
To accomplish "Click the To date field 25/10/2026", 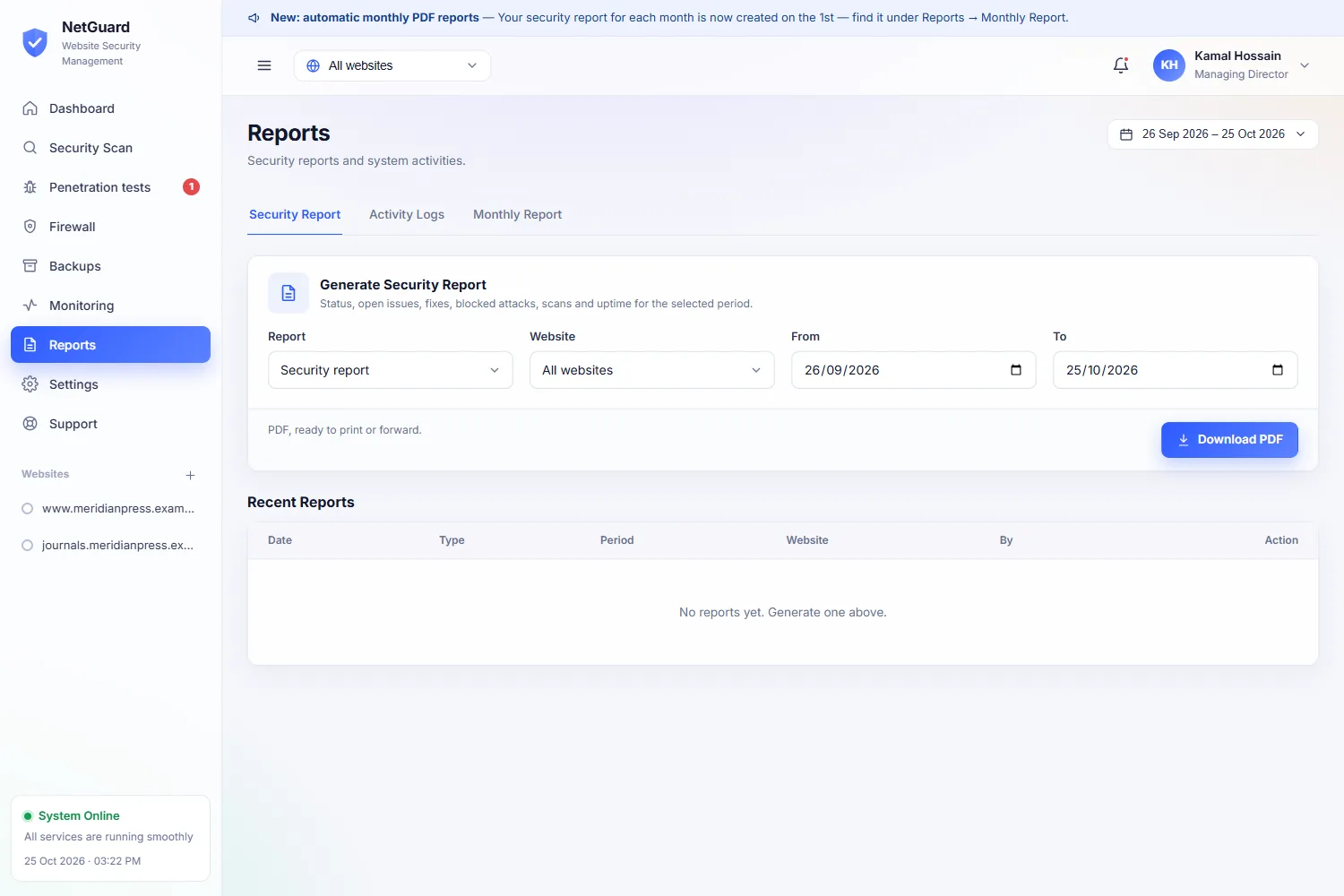I will 1176,370.
